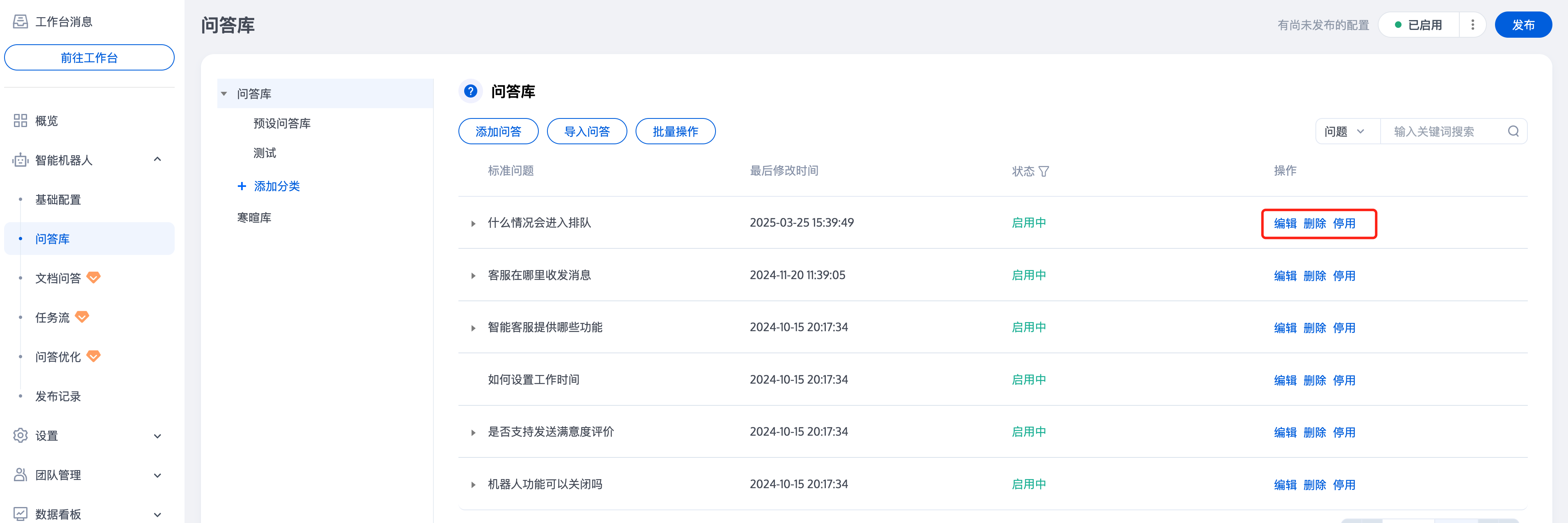Click the 添加问答 button

pyautogui.click(x=498, y=131)
